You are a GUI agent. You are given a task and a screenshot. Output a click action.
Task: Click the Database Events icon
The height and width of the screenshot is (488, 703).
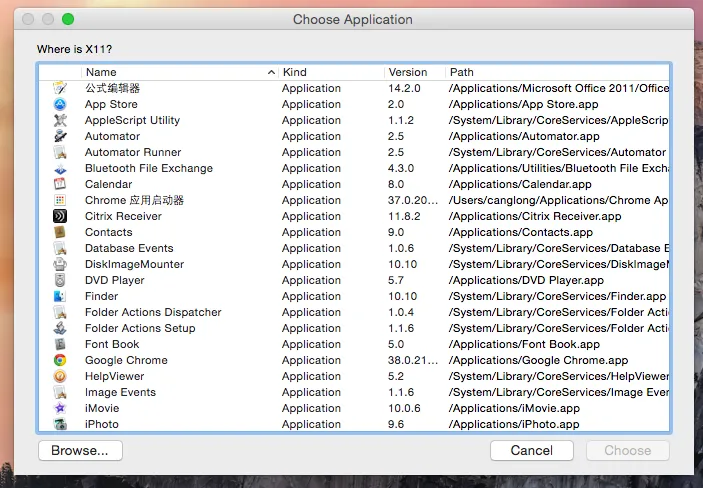(x=60, y=248)
